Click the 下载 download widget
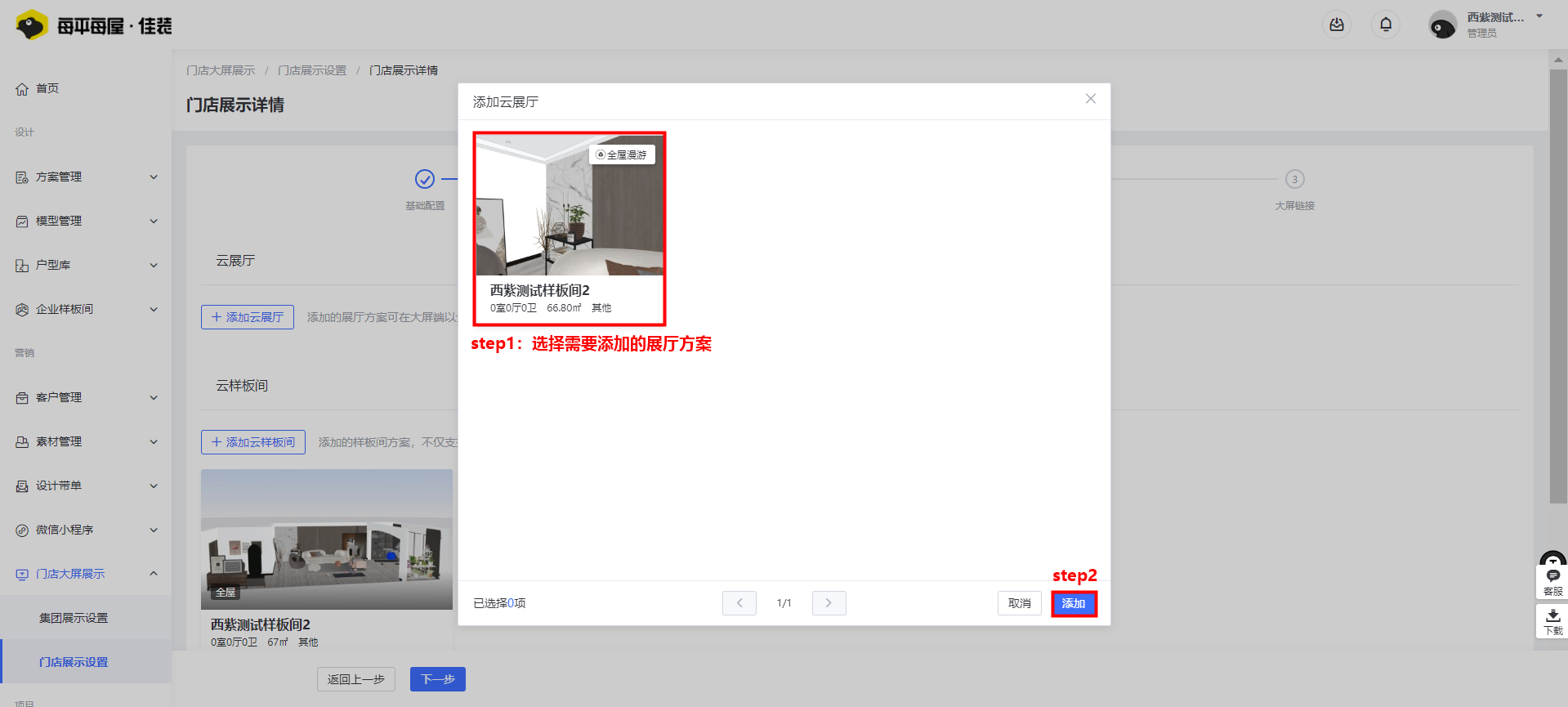Image resolution: width=1568 pixels, height=707 pixels. pos(1552,621)
